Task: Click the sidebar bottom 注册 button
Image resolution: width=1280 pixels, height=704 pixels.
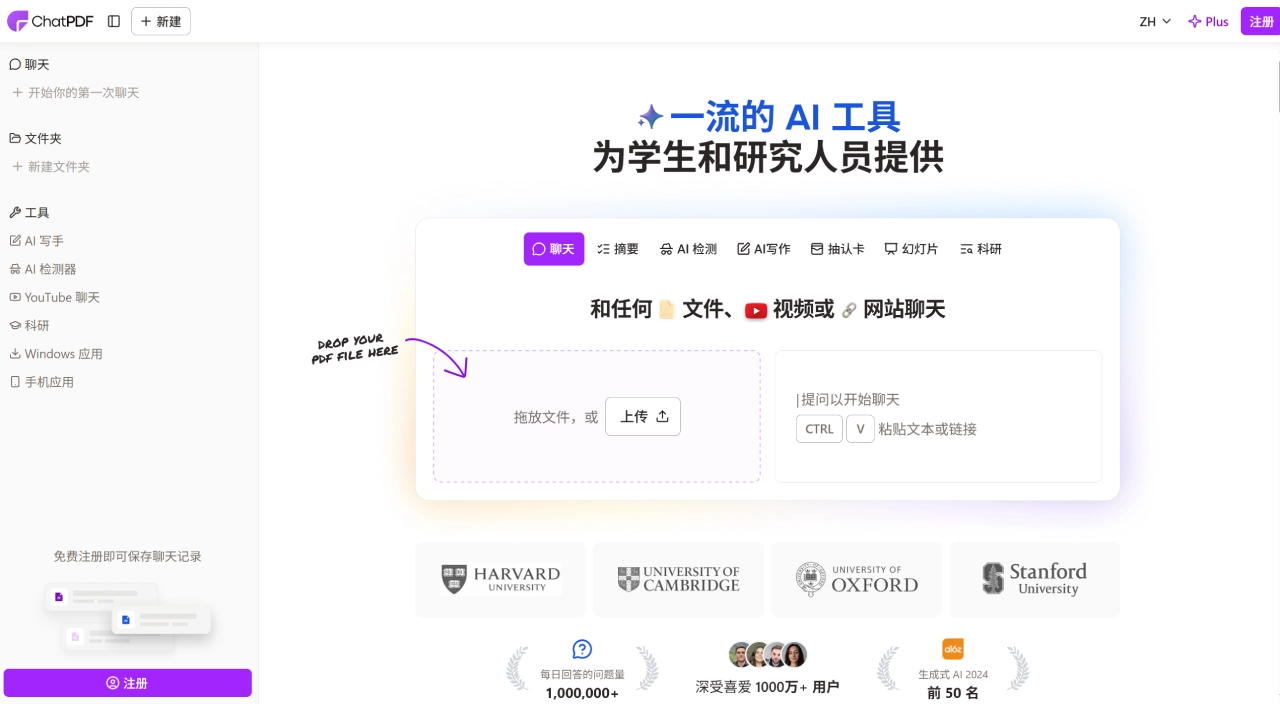Action: 128,683
